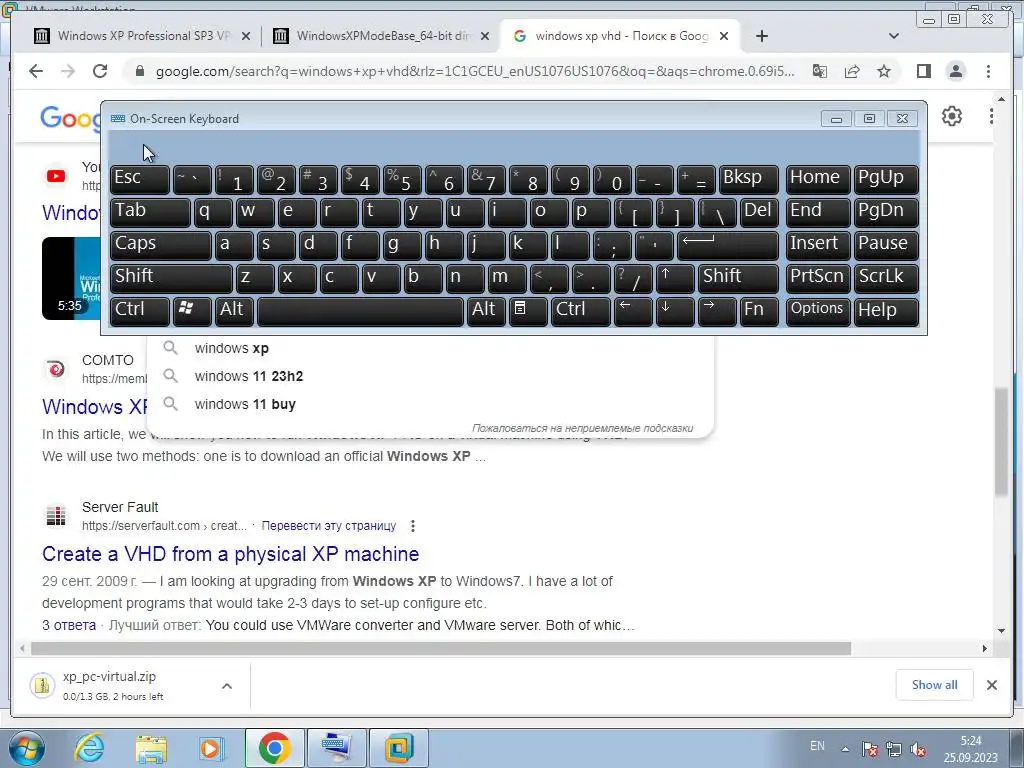Reload the page in Chrome
Image resolution: width=1024 pixels, height=768 pixels.
tap(99, 71)
